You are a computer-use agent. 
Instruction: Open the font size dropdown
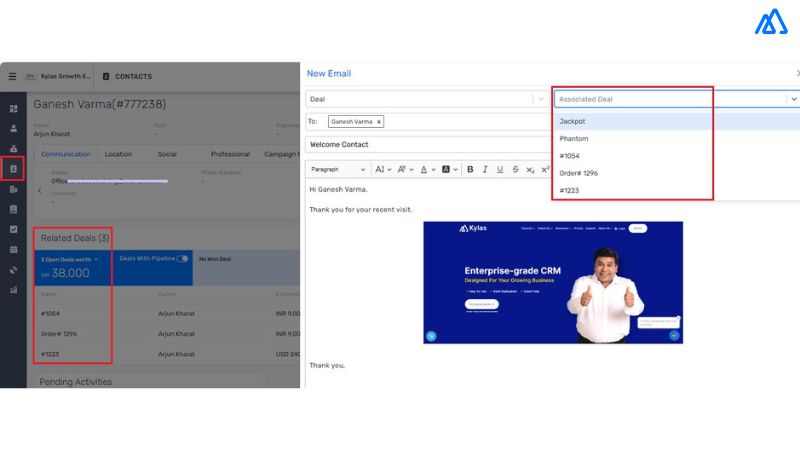coord(383,169)
